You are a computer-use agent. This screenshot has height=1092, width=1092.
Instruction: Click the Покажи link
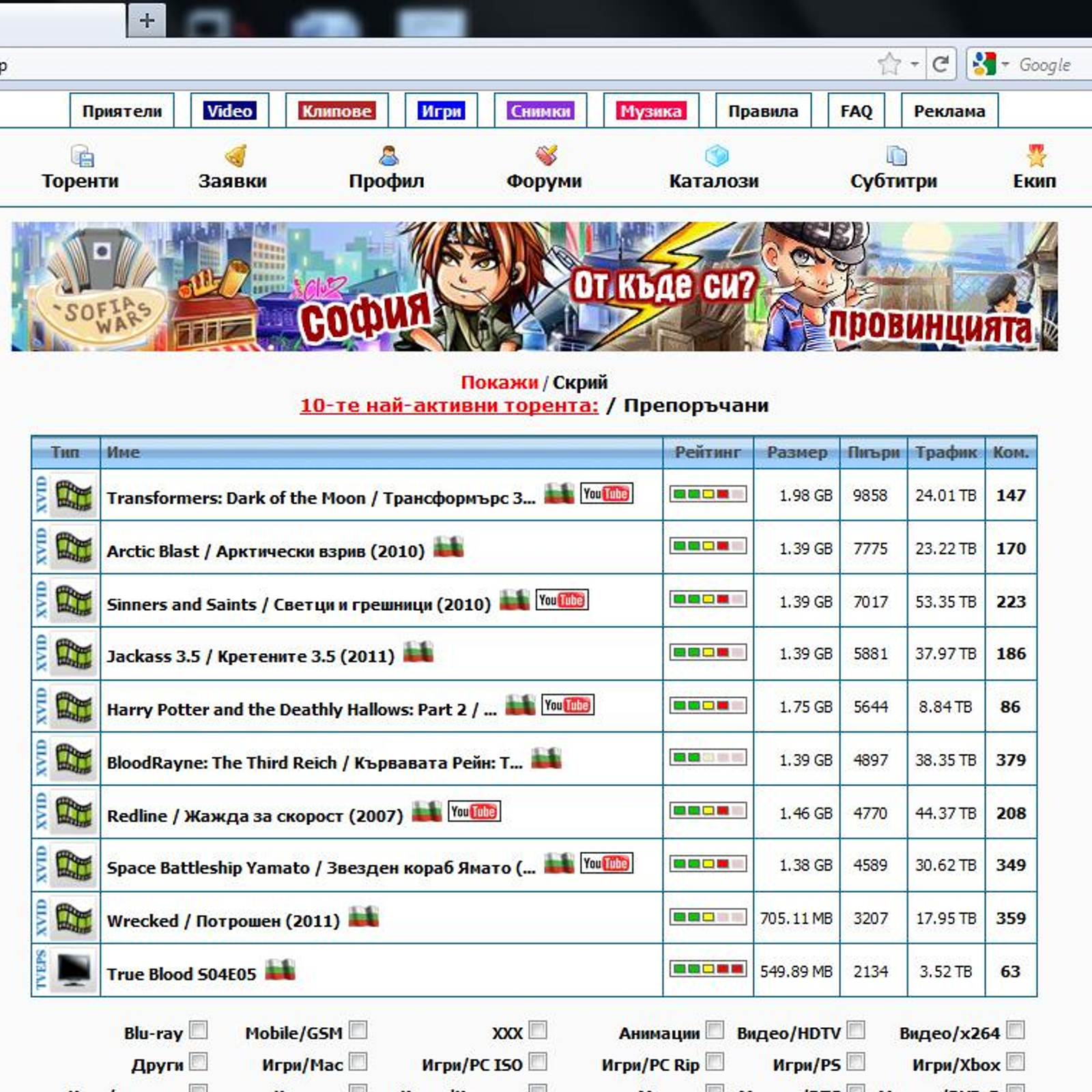500,382
